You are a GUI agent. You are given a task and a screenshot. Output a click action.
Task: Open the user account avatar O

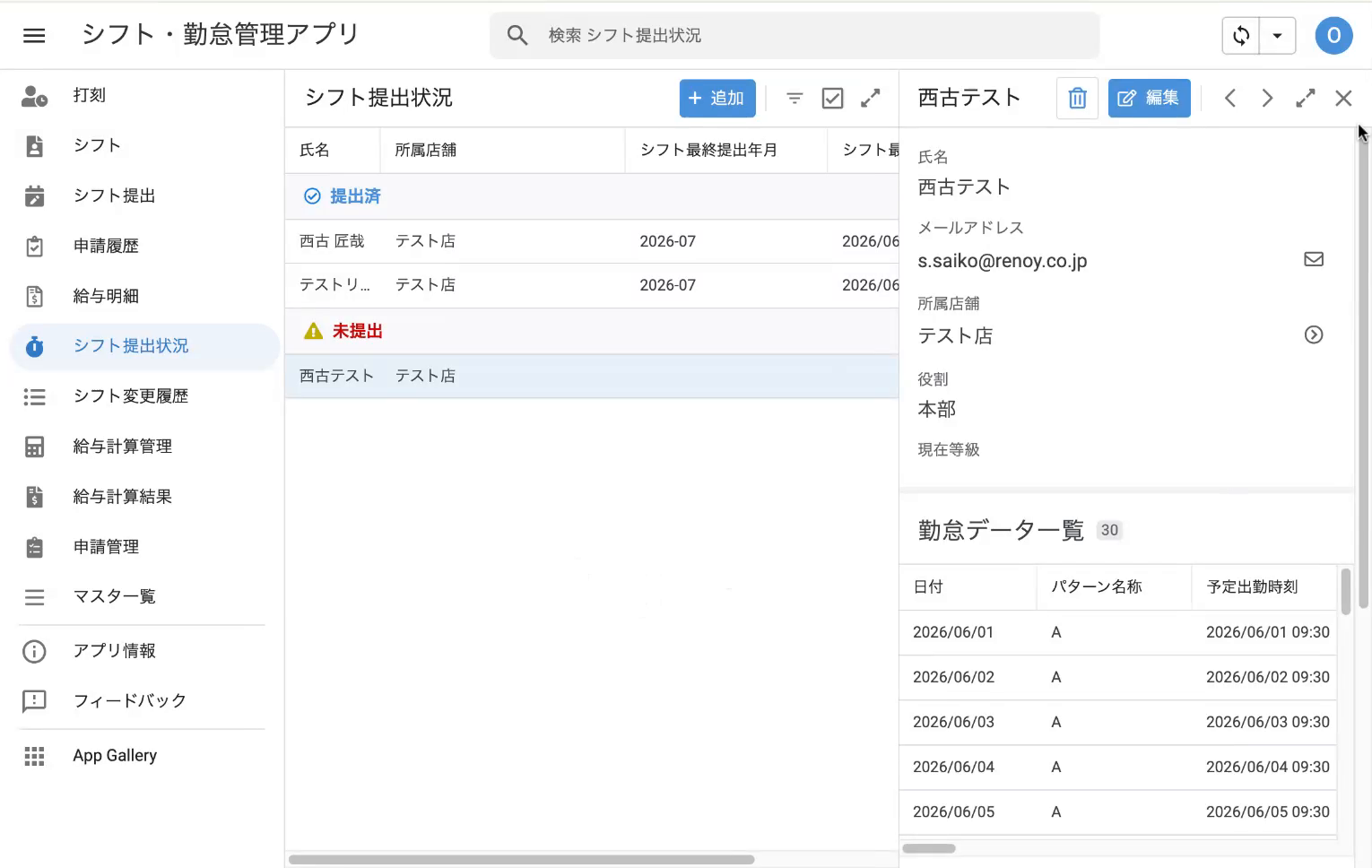[1333, 36]
